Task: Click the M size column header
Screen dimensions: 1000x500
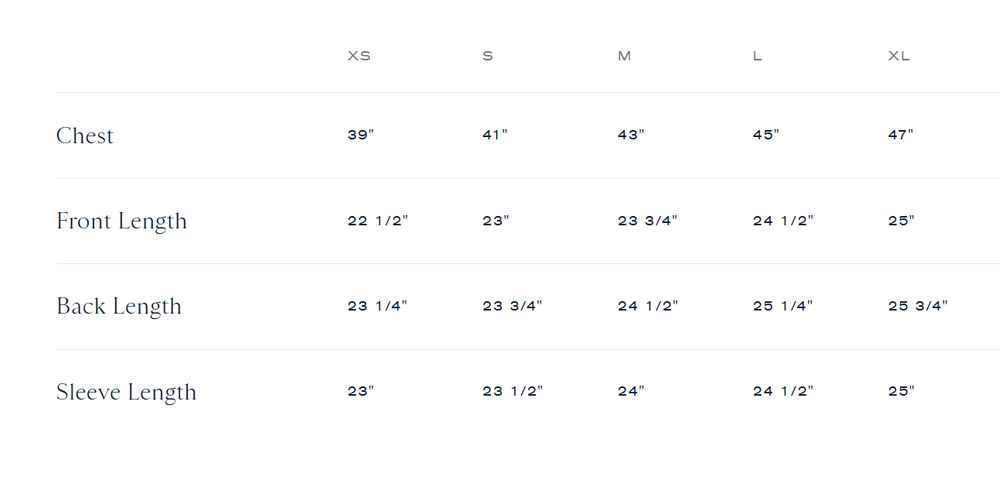Action: pyautogui.click(x=624, y=56)
